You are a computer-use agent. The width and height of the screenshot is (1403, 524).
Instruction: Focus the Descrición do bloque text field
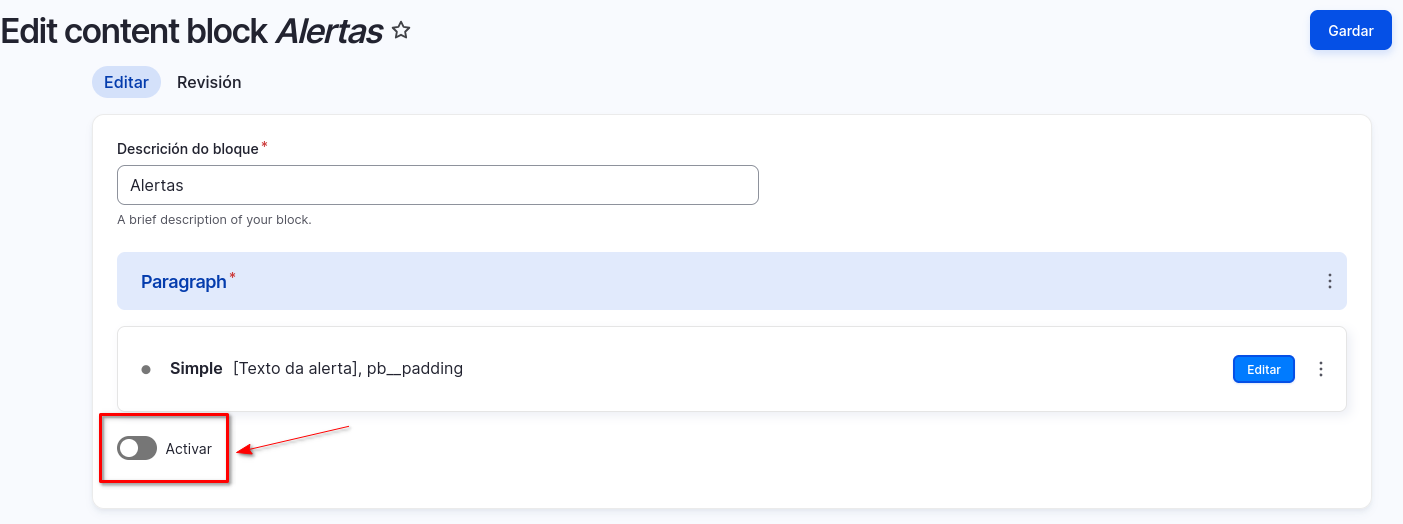point(437,185)
